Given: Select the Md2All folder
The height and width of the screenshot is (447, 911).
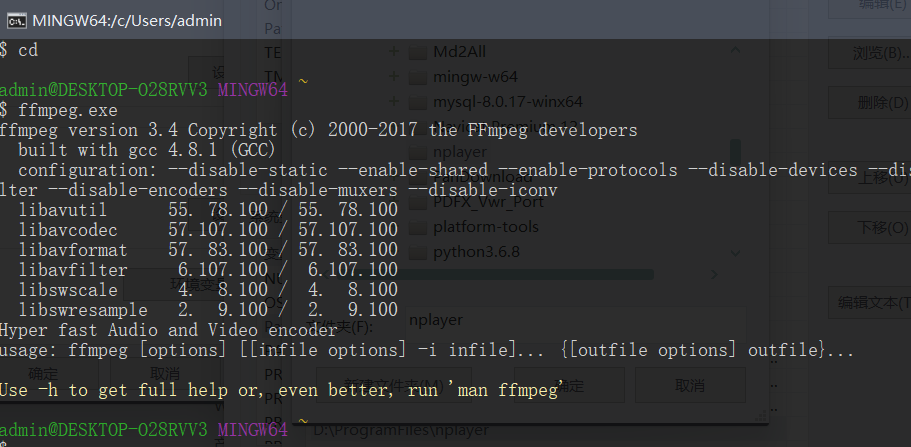Looking at the screenshot, I should 459,52.
